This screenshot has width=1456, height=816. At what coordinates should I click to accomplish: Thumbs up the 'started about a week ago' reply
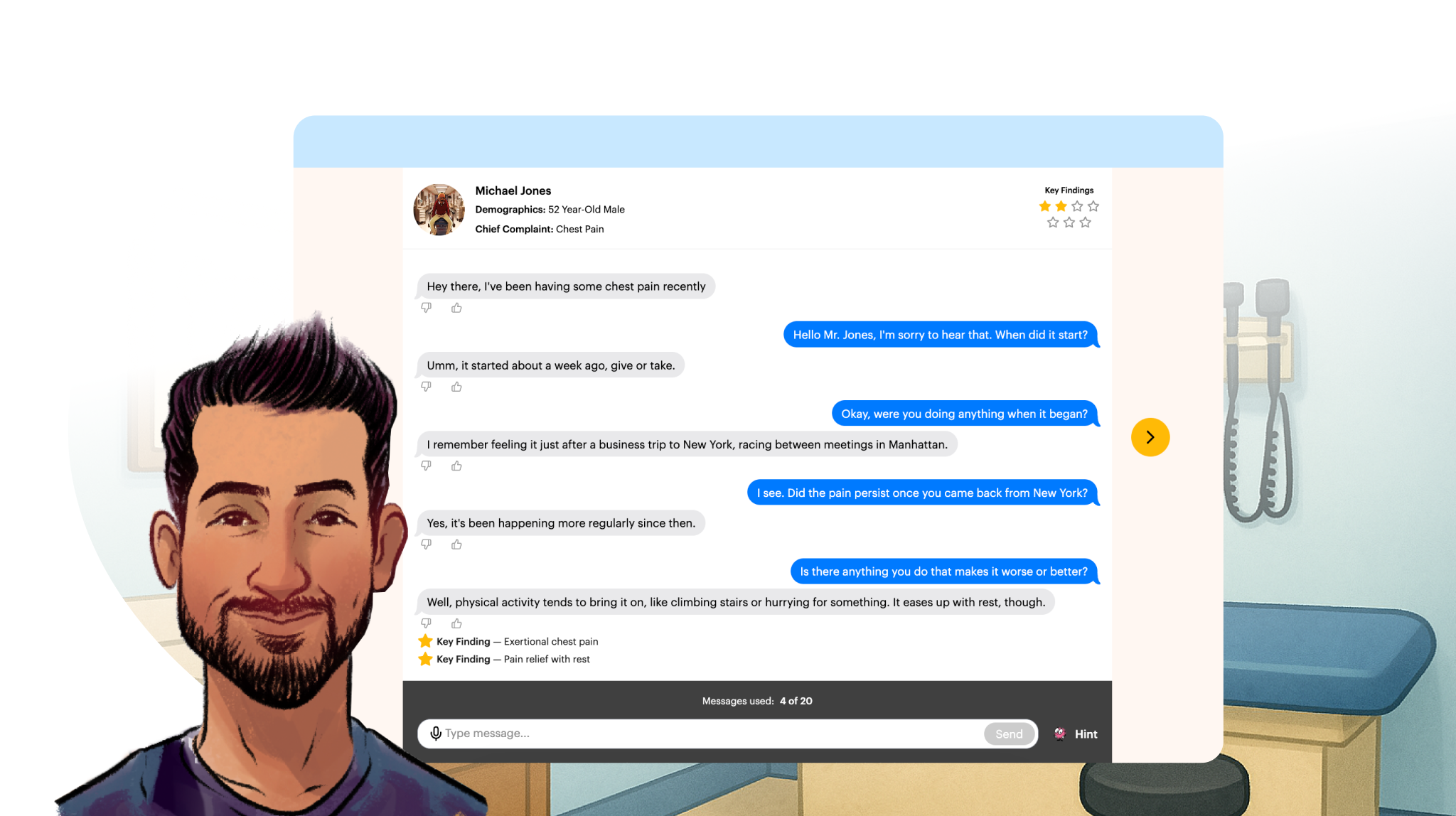[x=456, y=387]
